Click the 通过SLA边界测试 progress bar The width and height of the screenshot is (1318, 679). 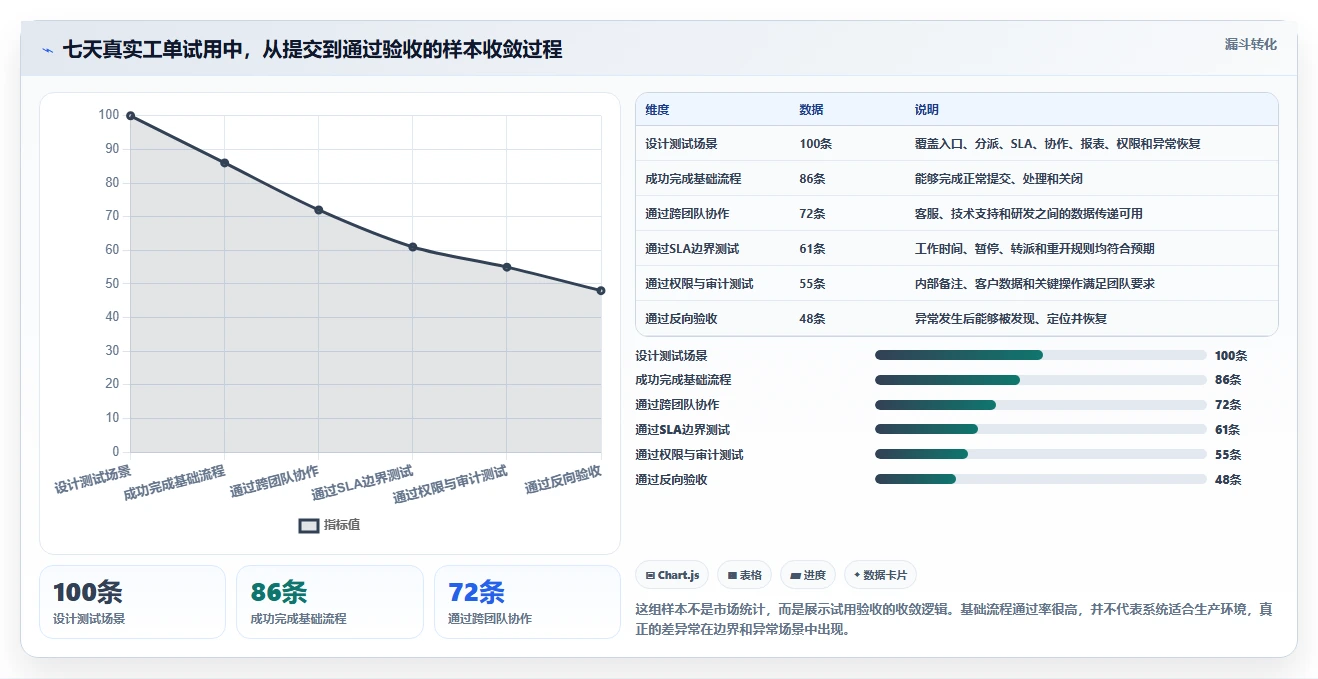1041,430
